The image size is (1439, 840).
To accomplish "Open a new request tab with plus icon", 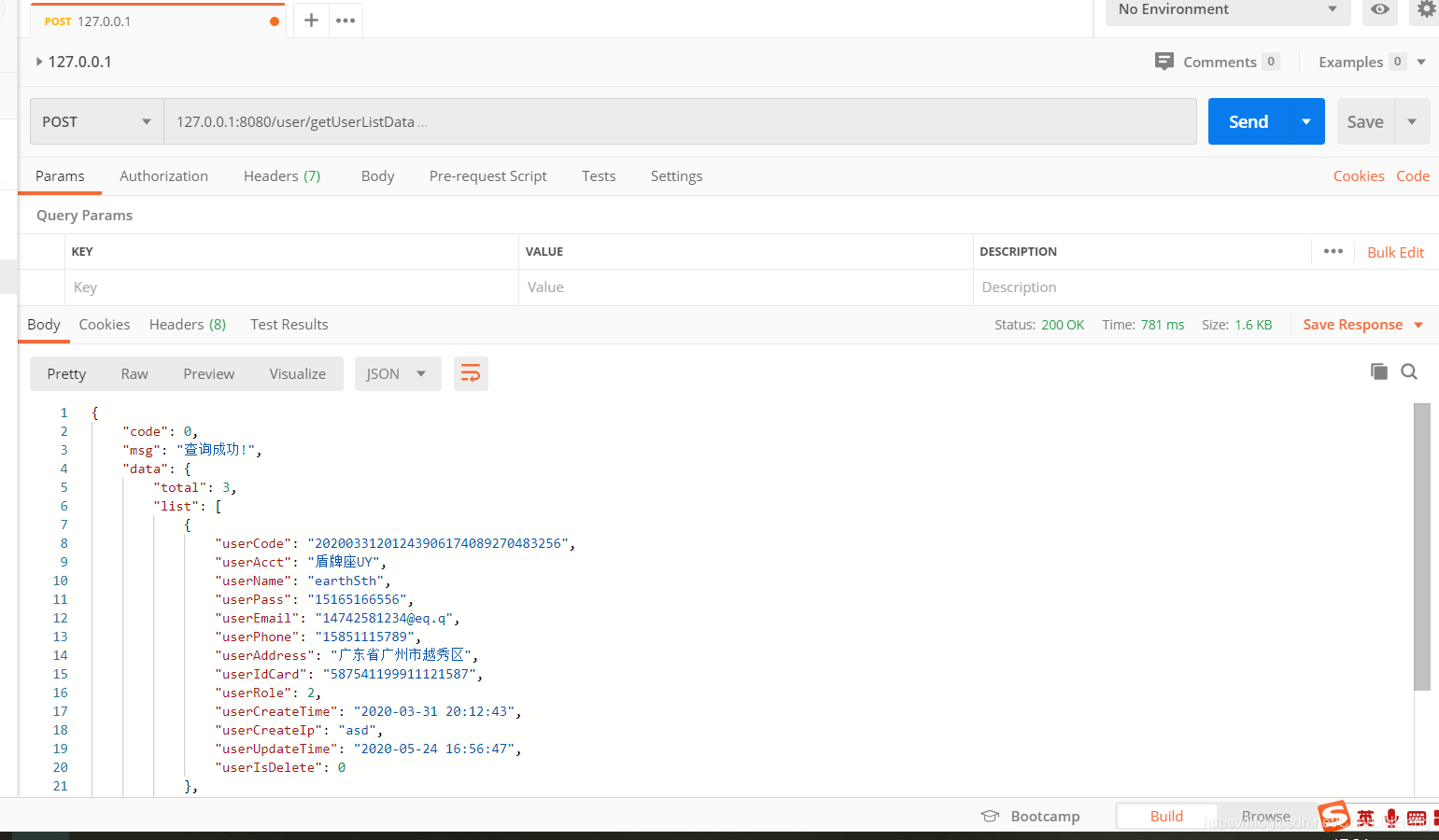I will click(311, 20).
